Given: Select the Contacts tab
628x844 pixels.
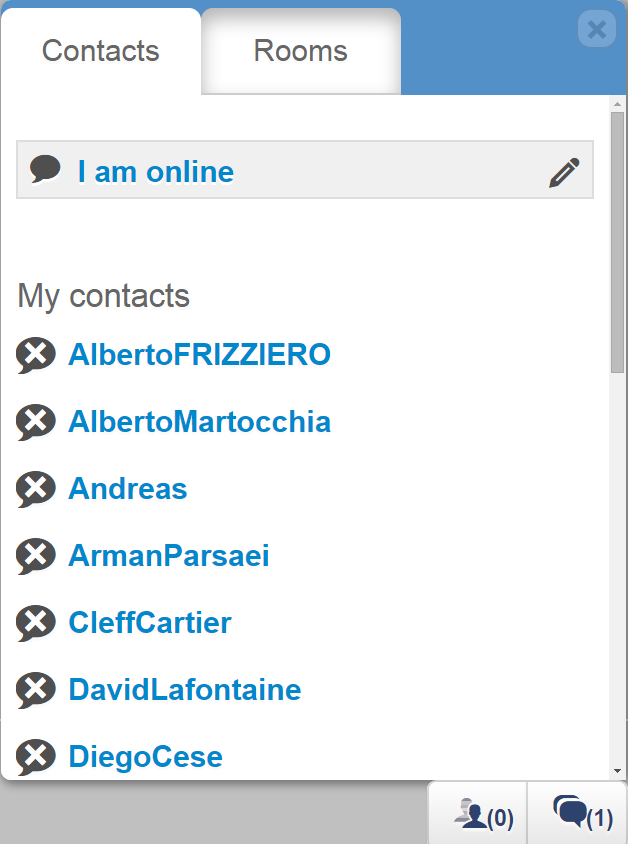Looking at the screenshot, I should point(100,51).
